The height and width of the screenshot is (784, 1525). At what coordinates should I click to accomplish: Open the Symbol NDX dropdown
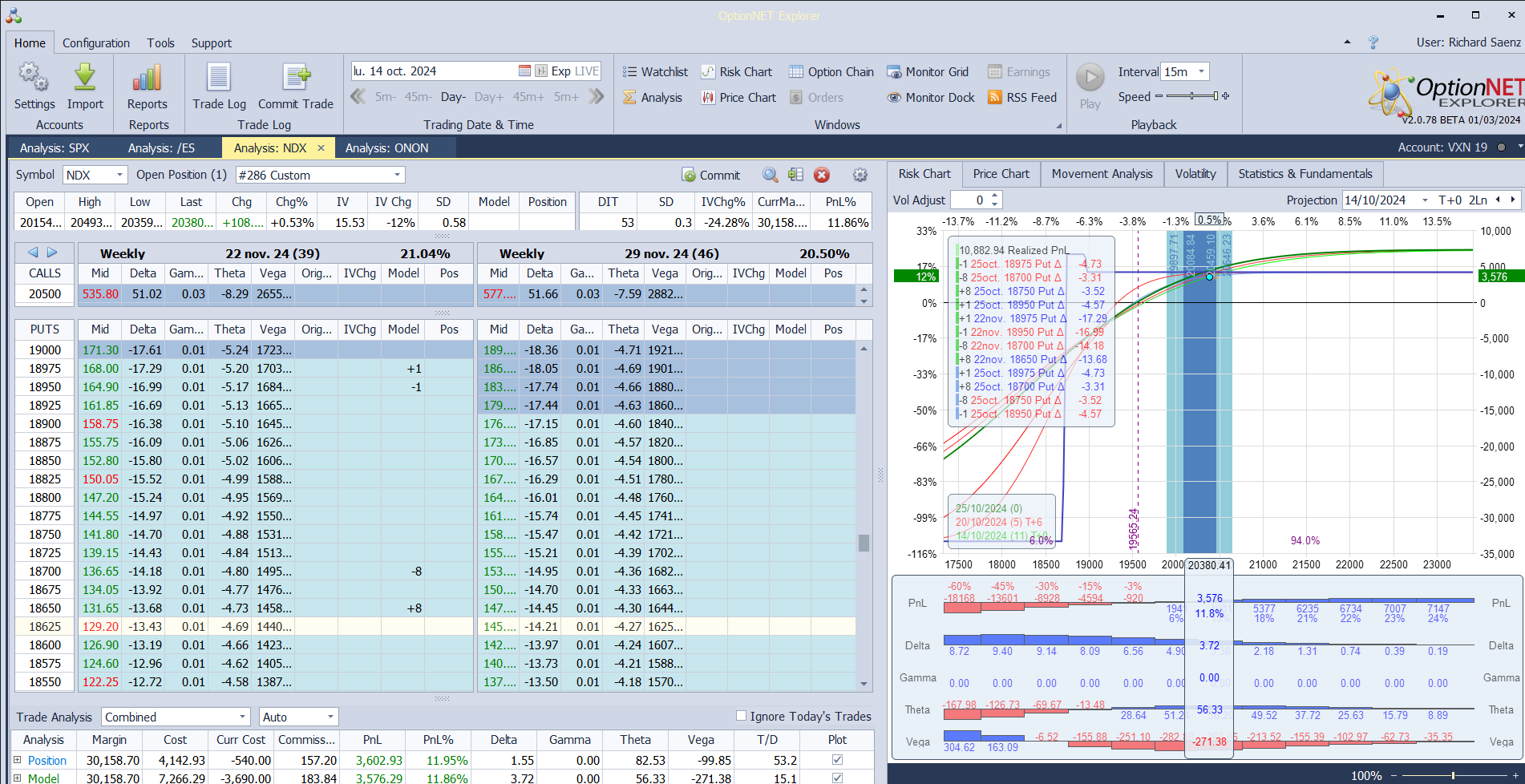120,175
